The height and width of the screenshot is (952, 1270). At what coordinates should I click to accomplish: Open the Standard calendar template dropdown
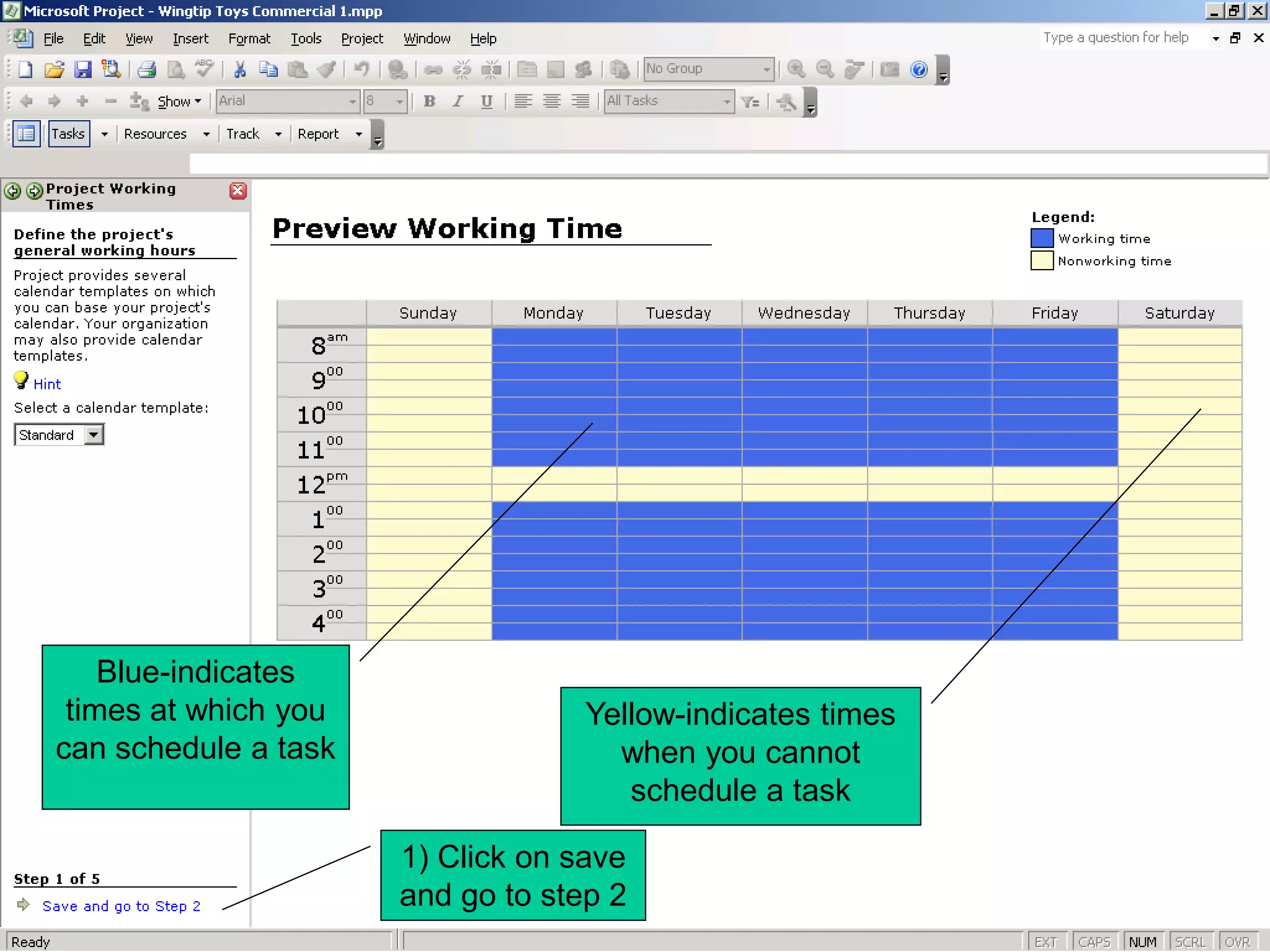click(x=94, y=435)
